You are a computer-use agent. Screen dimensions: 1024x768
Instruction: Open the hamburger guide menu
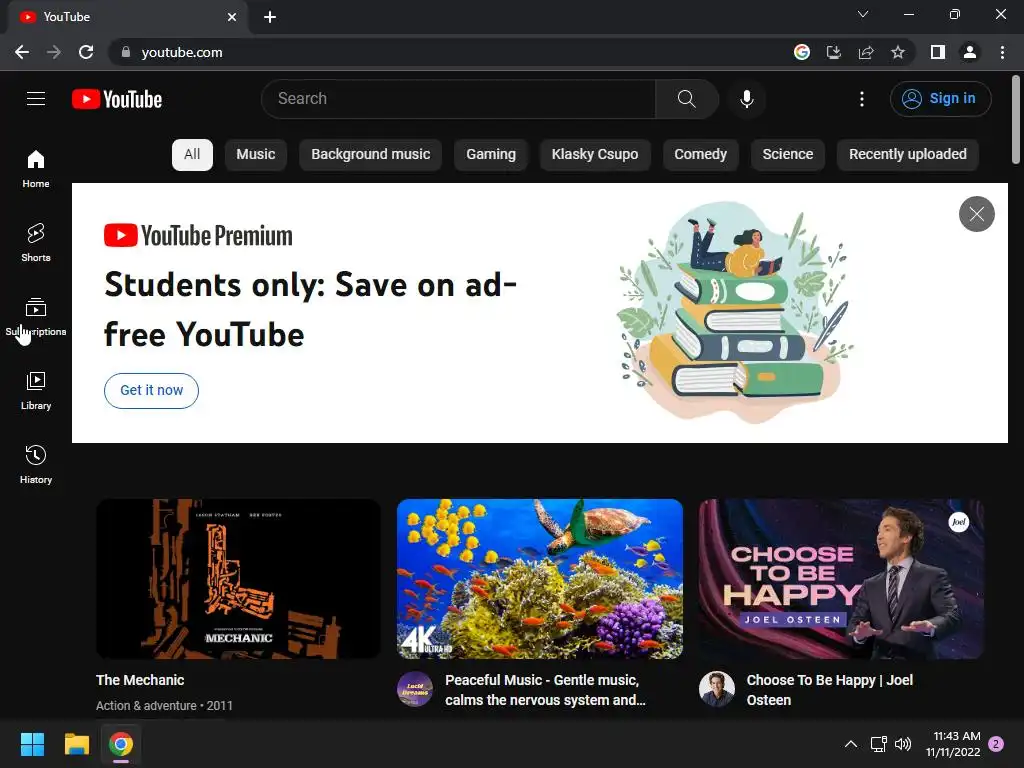click(x=36, y=99)
